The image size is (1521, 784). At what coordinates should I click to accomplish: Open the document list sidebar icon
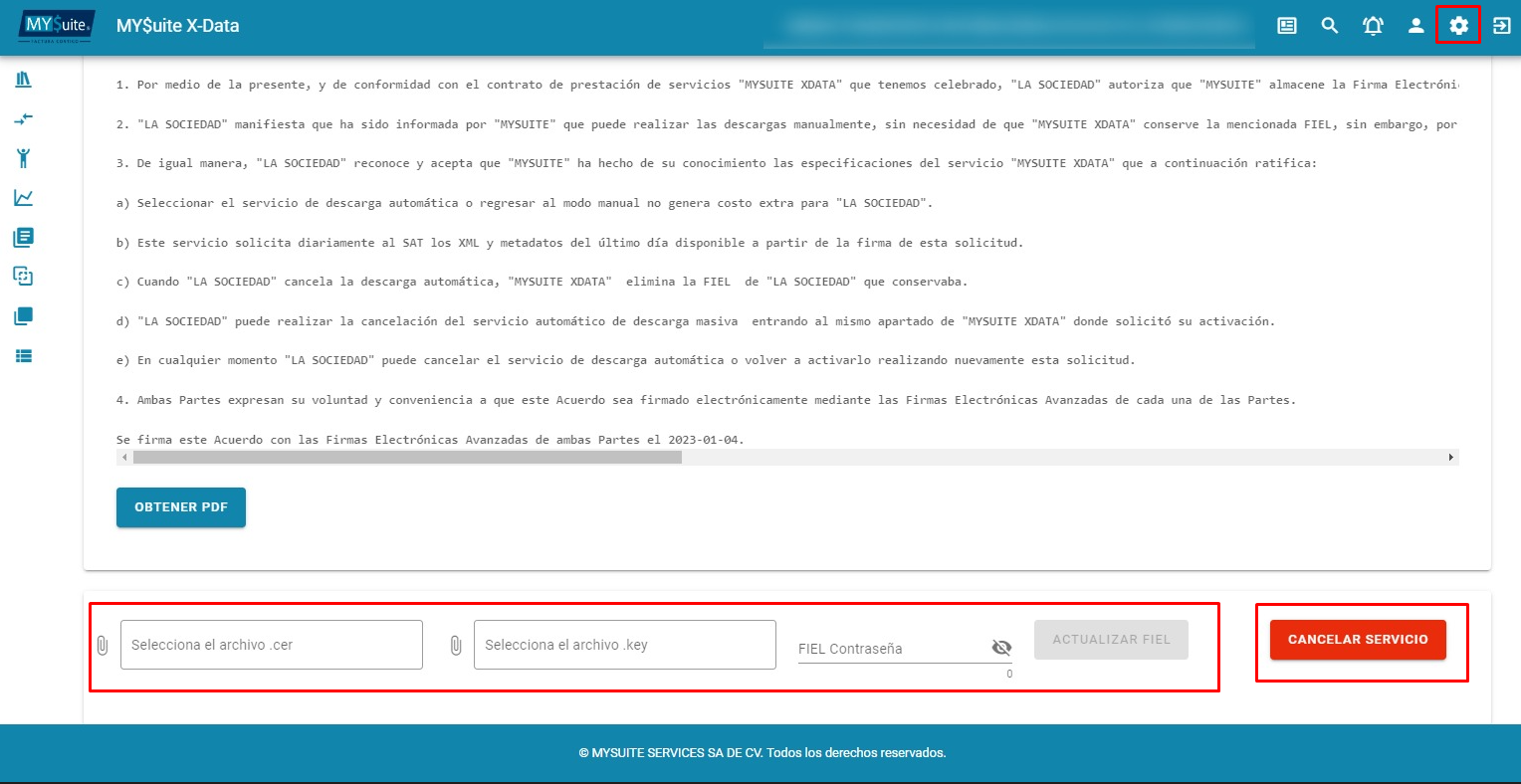24,237
